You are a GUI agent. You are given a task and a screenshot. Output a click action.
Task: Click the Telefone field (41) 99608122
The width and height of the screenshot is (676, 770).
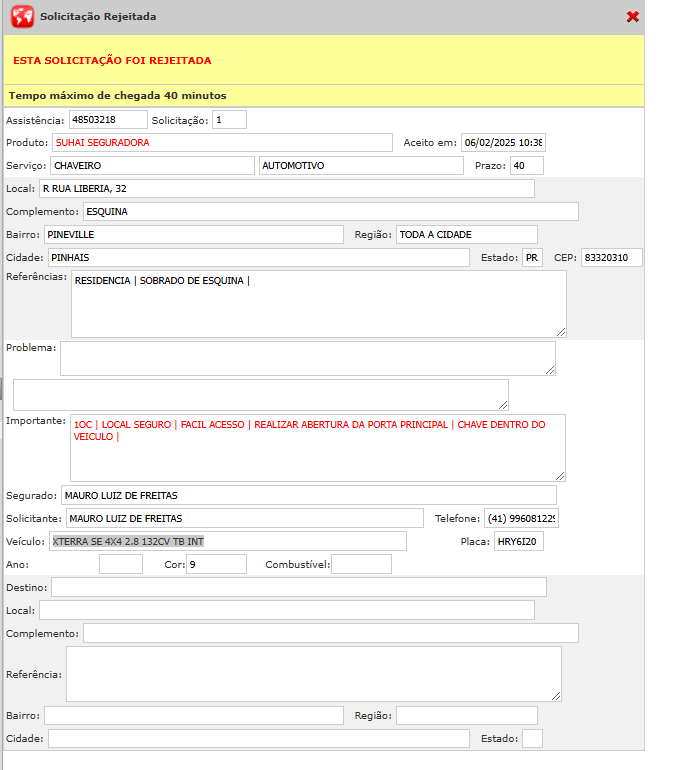(x=521, y=519)
